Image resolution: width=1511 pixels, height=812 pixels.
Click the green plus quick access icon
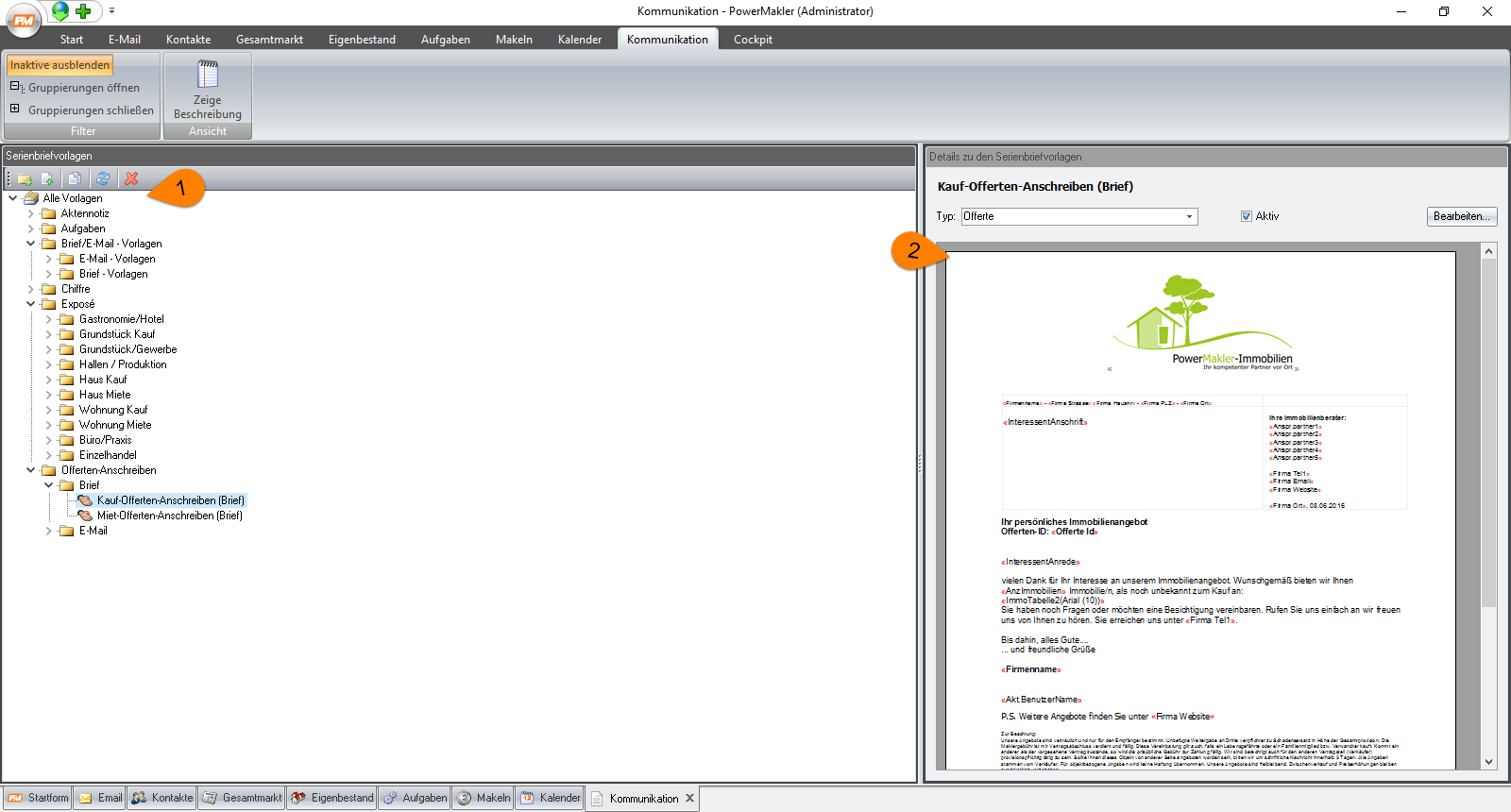tap(83, 11)
